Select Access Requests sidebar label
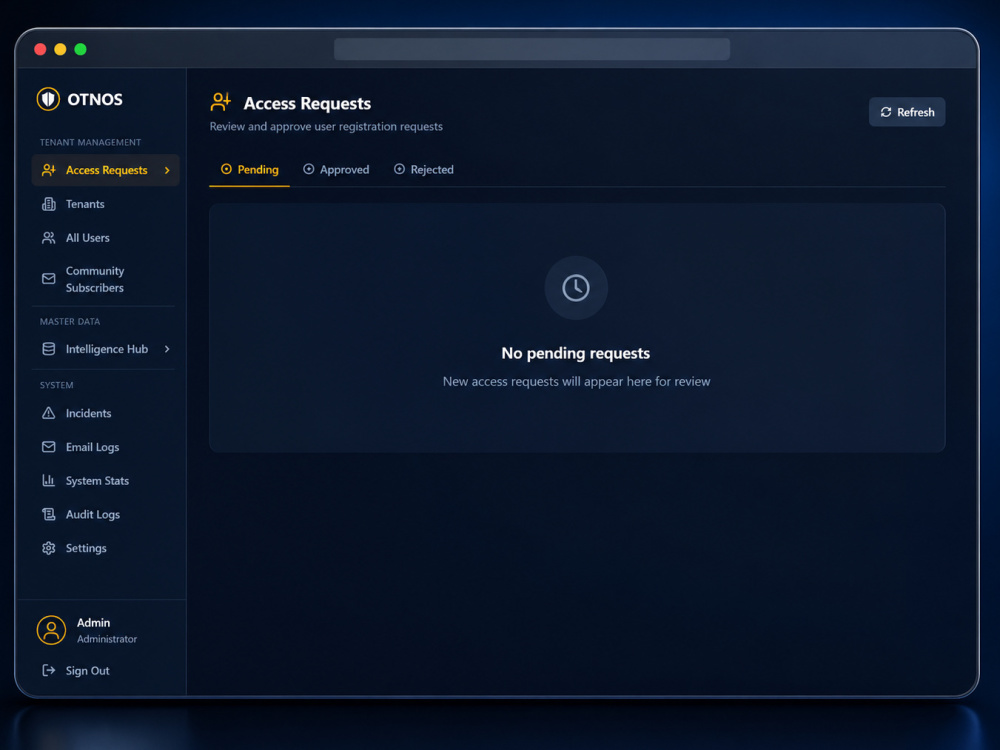Image resolution: width=1000 pixels, height=750 pixels. pos(107,170)
